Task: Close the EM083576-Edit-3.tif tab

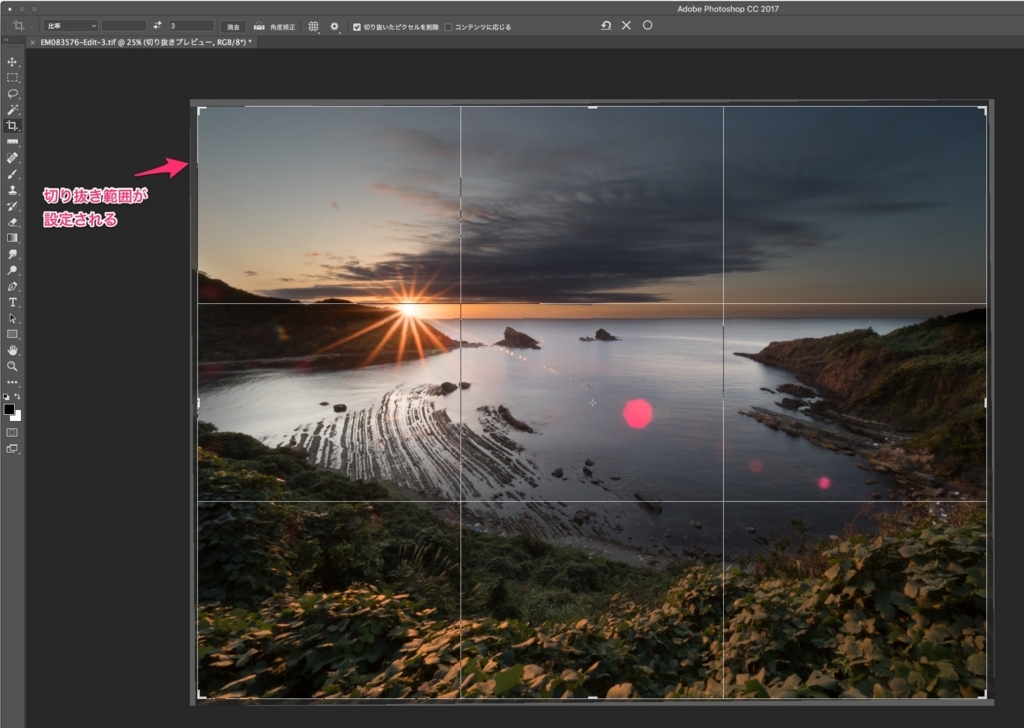Action: pyautogui.click(x=33, y=42)
